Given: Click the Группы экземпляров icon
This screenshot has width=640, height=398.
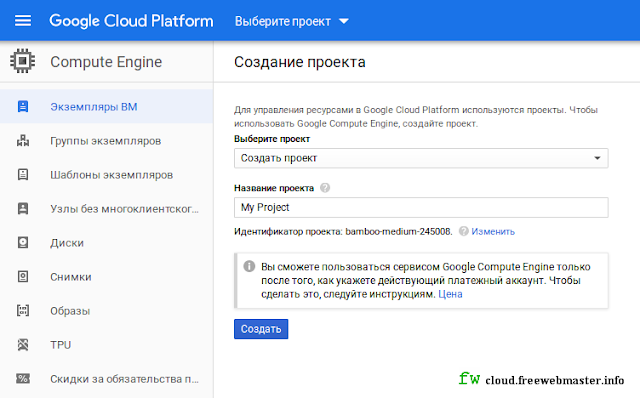Looking at the screenshot, I should click(23, 140).
